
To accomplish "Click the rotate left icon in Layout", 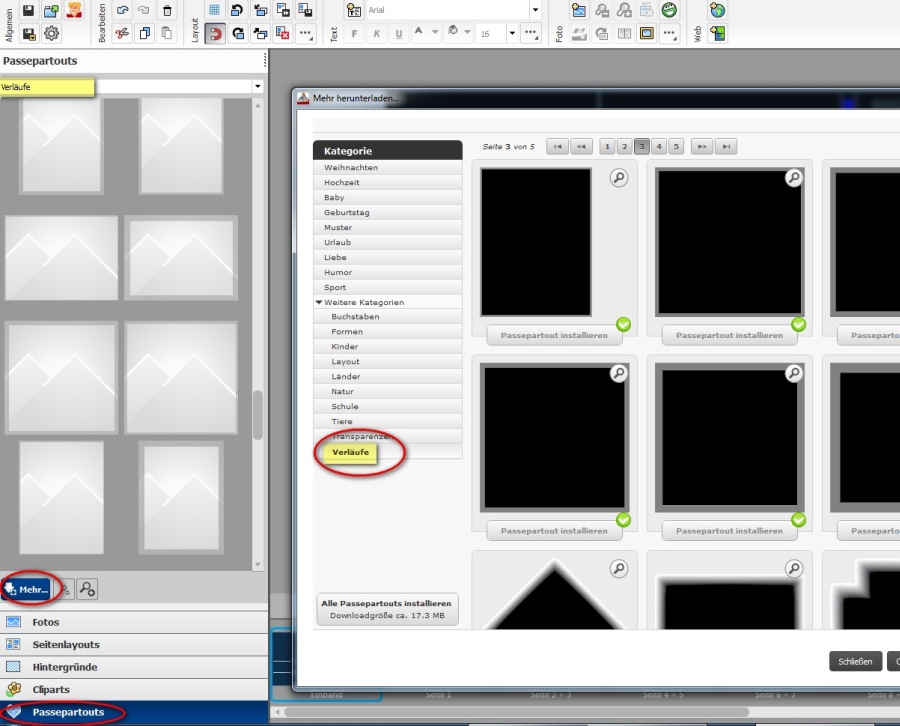I will [x=238, y=11].
